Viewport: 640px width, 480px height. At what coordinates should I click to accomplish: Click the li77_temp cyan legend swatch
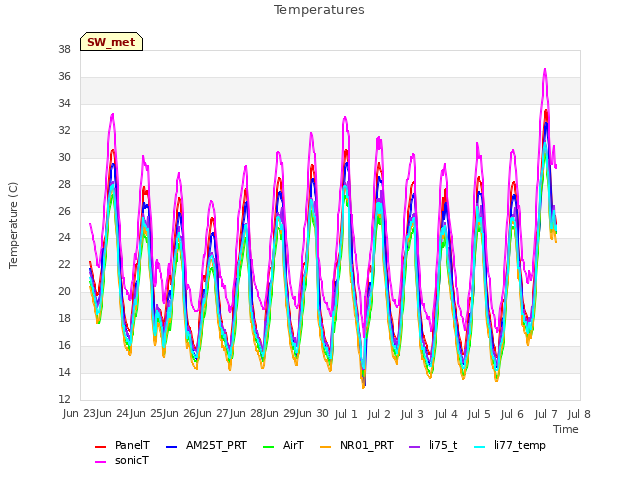click(x=480, y=447)
